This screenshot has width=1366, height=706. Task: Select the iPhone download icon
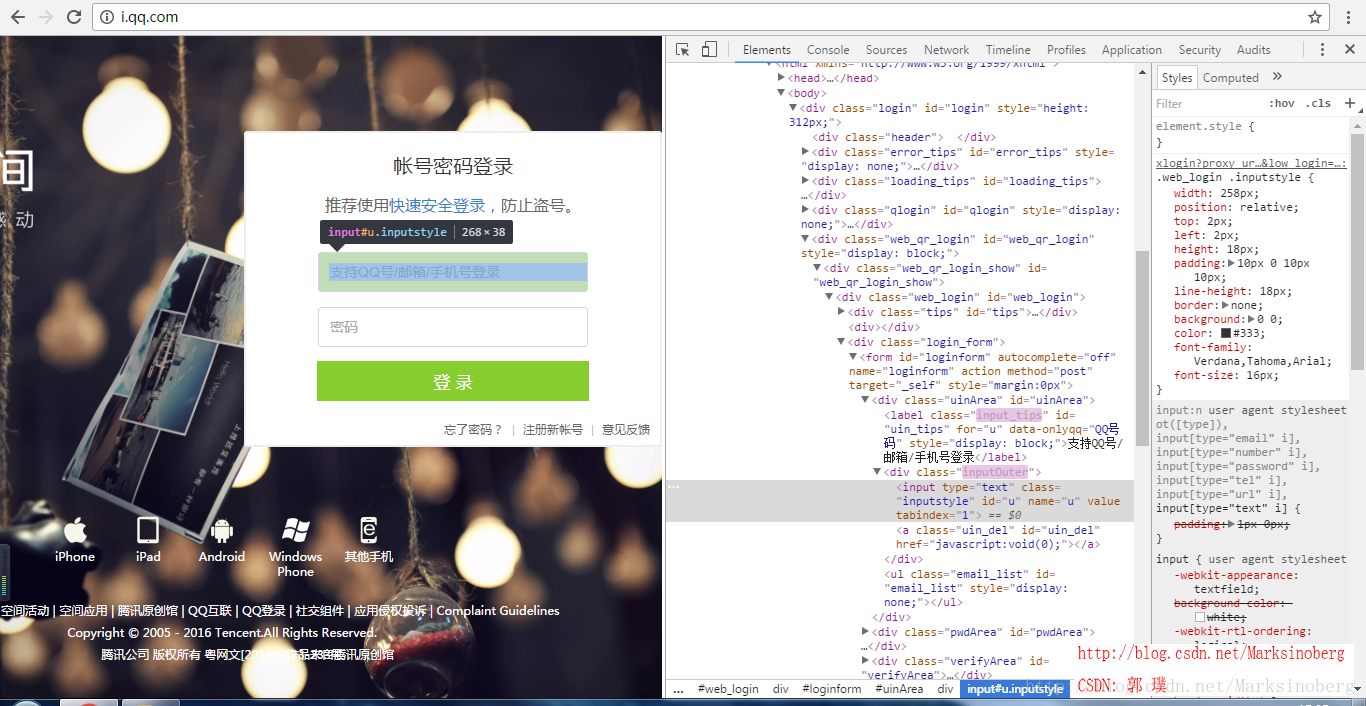coord(75,530)
